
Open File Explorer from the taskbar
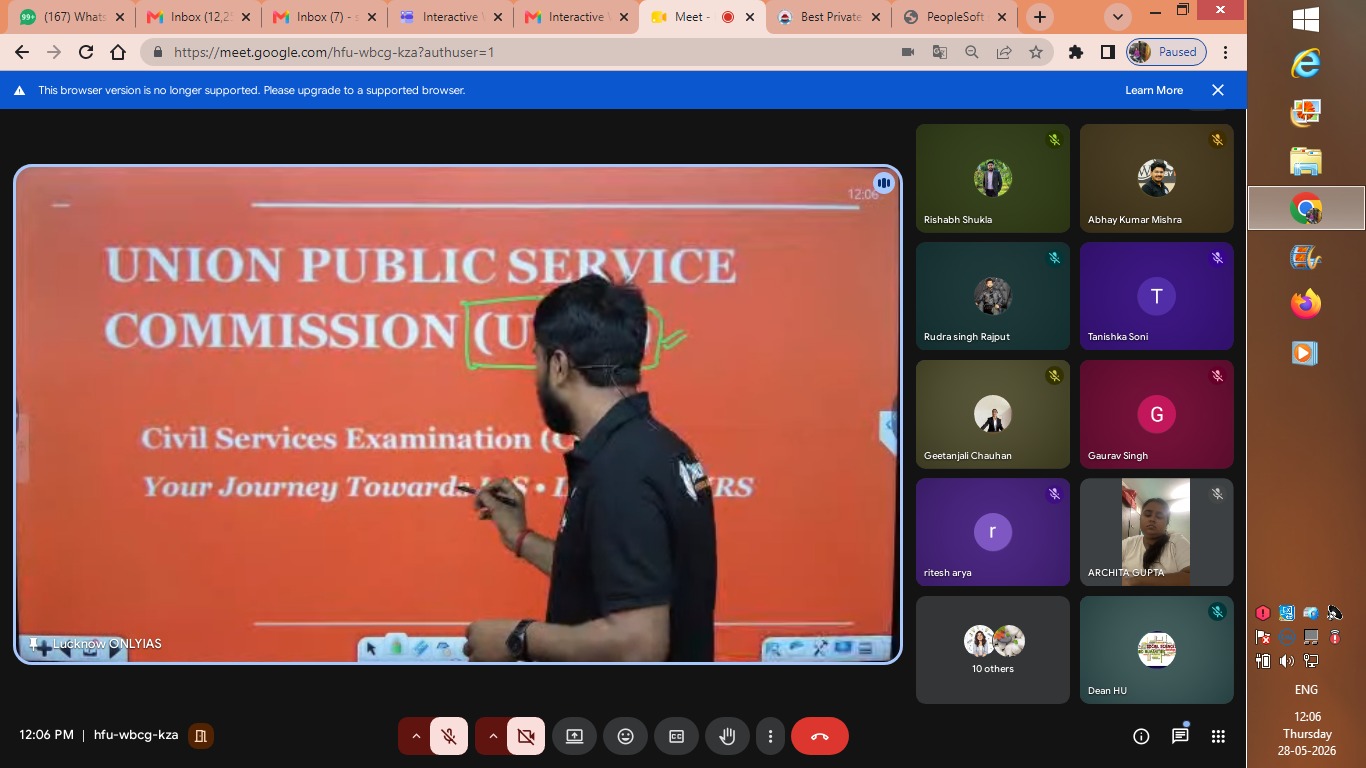[1306, 161]
